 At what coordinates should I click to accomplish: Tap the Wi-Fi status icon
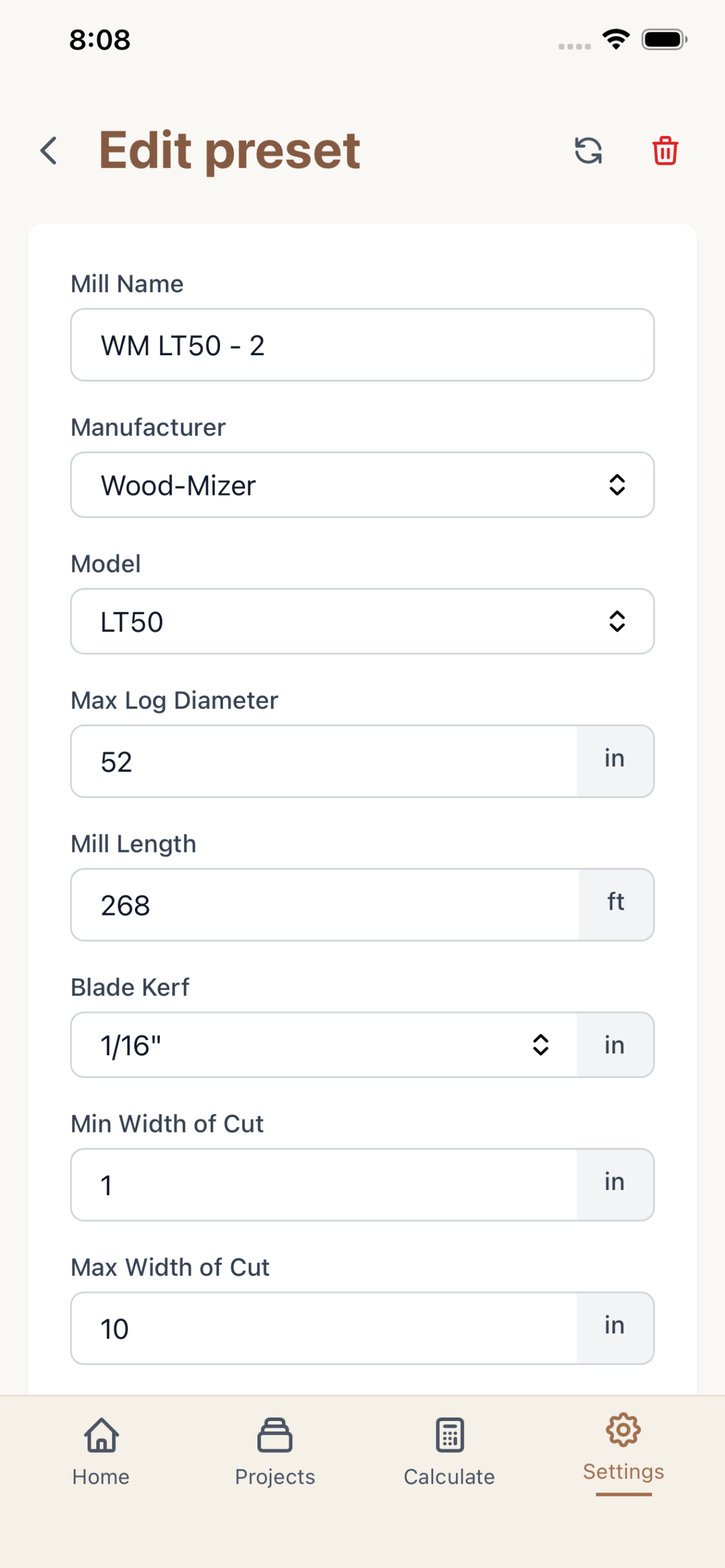click(616, 40)
